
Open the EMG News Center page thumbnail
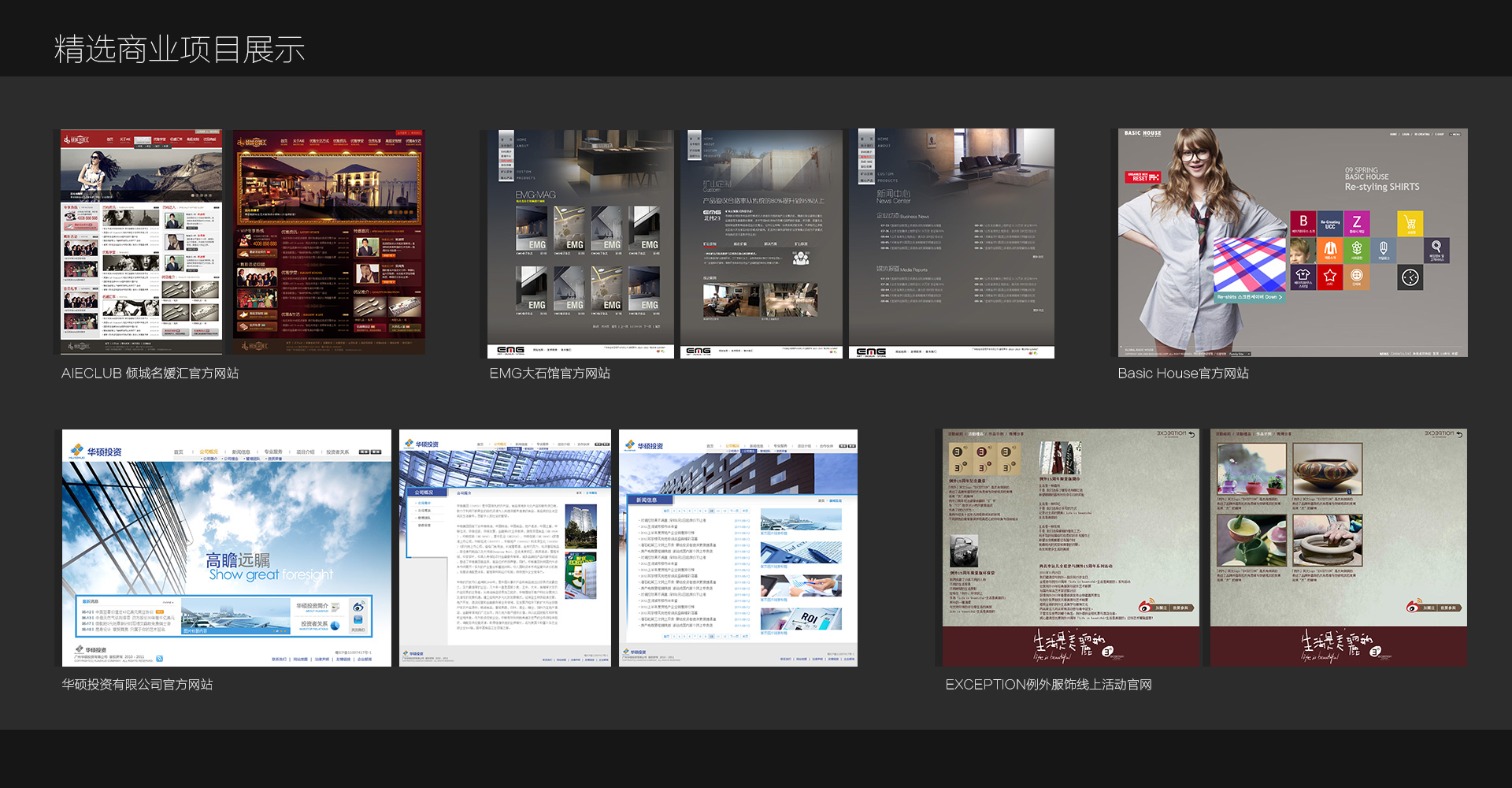coord(951,243)
